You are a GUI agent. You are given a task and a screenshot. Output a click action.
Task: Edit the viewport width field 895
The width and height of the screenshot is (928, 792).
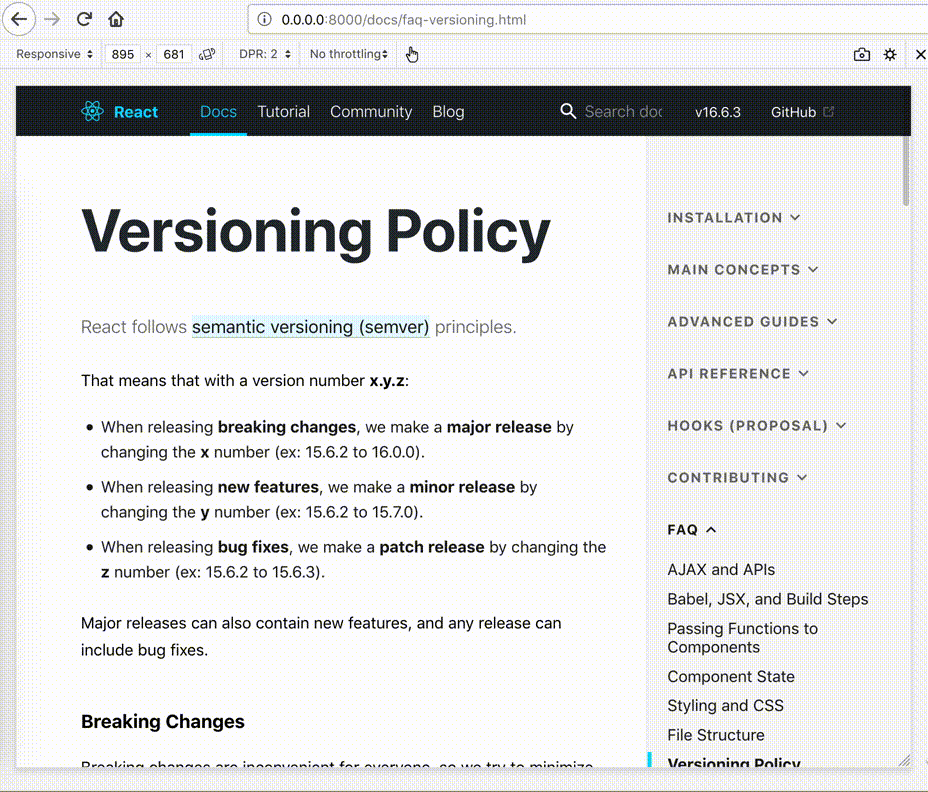(123, 54)
